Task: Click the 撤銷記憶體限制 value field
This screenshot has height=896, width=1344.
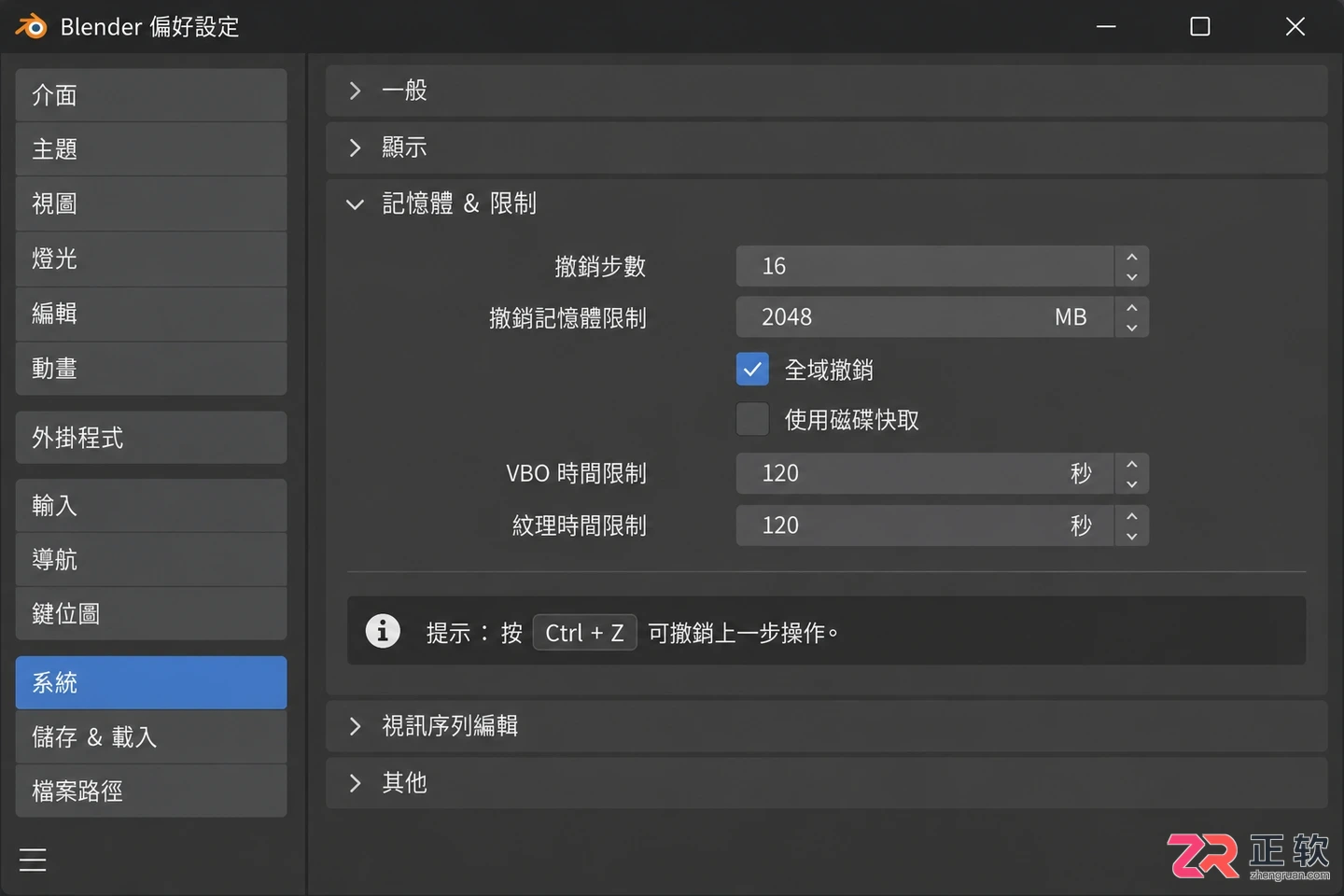Action: (925, 317)
